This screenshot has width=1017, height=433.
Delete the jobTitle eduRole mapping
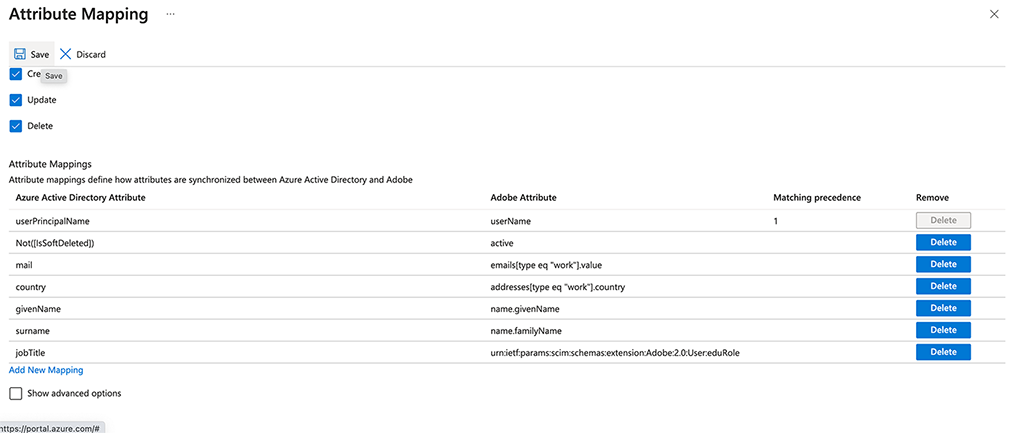click(943, 352)
